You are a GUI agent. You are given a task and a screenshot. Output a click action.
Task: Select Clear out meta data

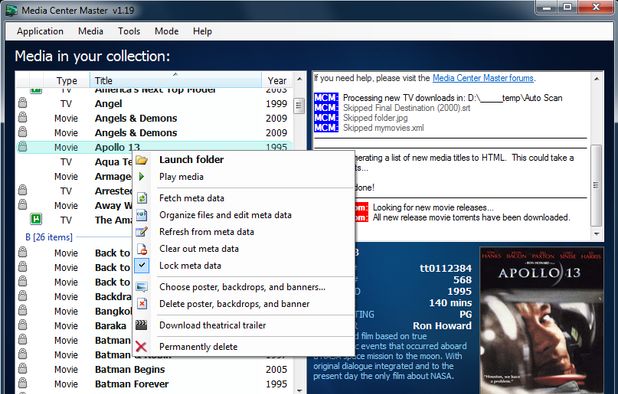click(x=244, y=249)
